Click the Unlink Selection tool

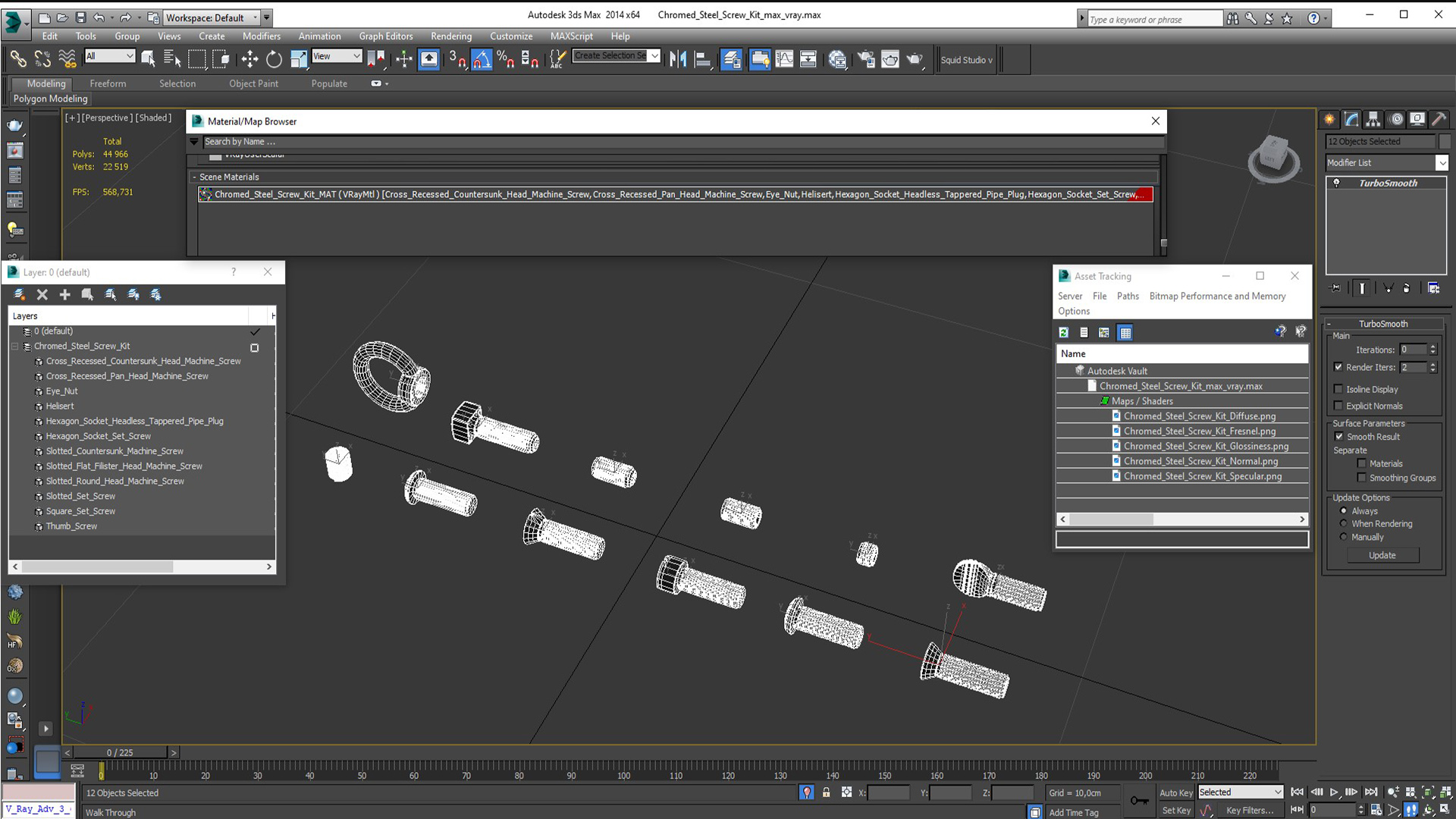point(42,58)
